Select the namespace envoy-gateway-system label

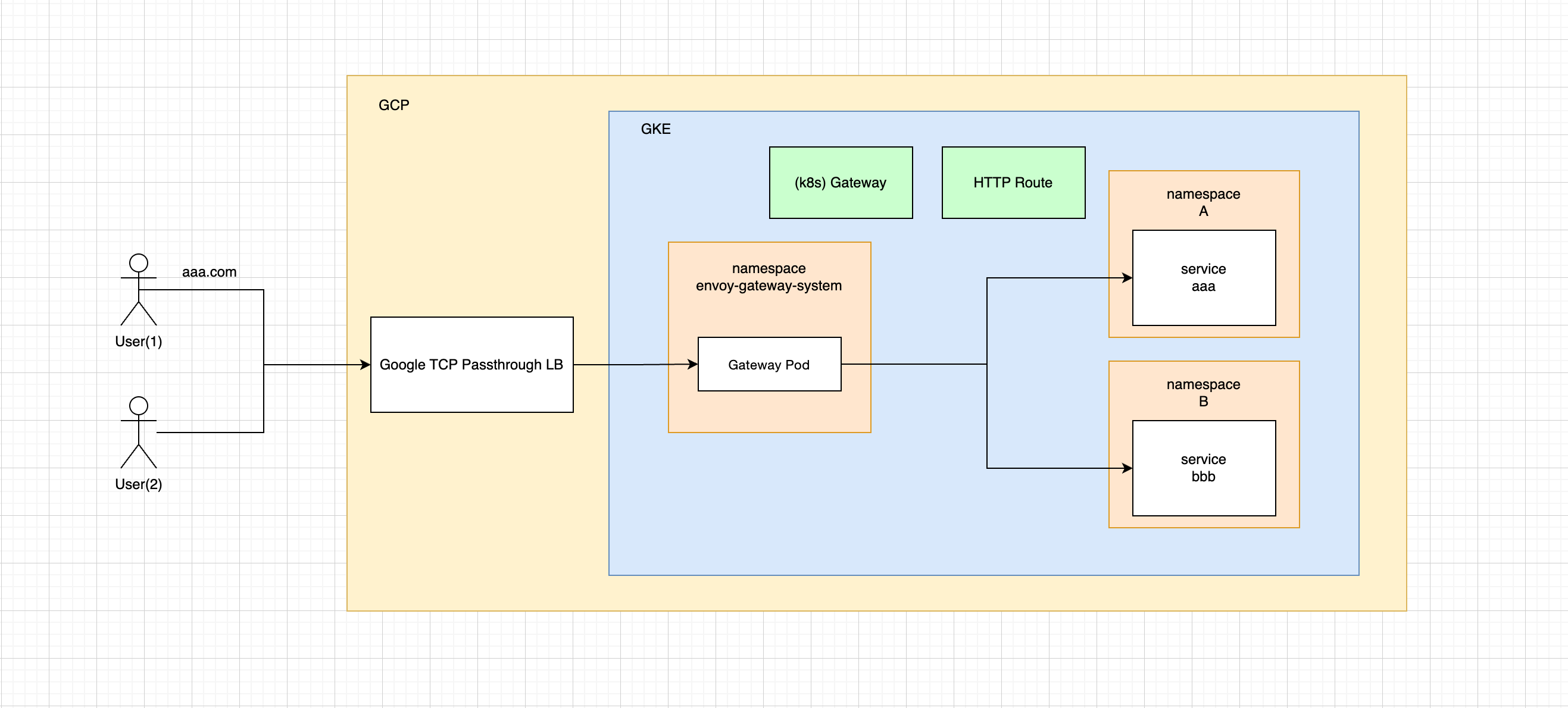click(769, 277)
